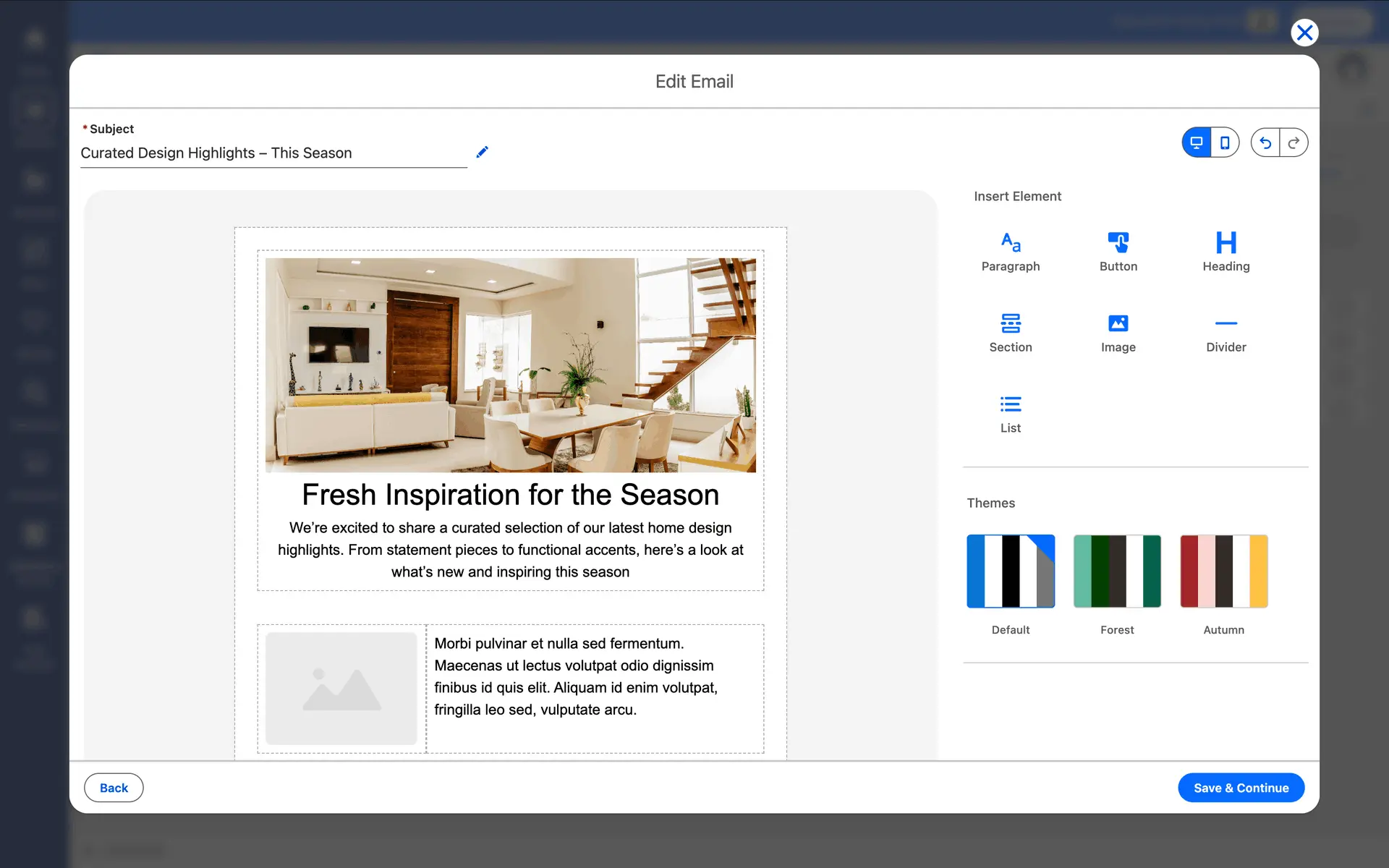Select the living room hero image
Viewport: 1389px width, 868px height.
click(x=510, y=365)
